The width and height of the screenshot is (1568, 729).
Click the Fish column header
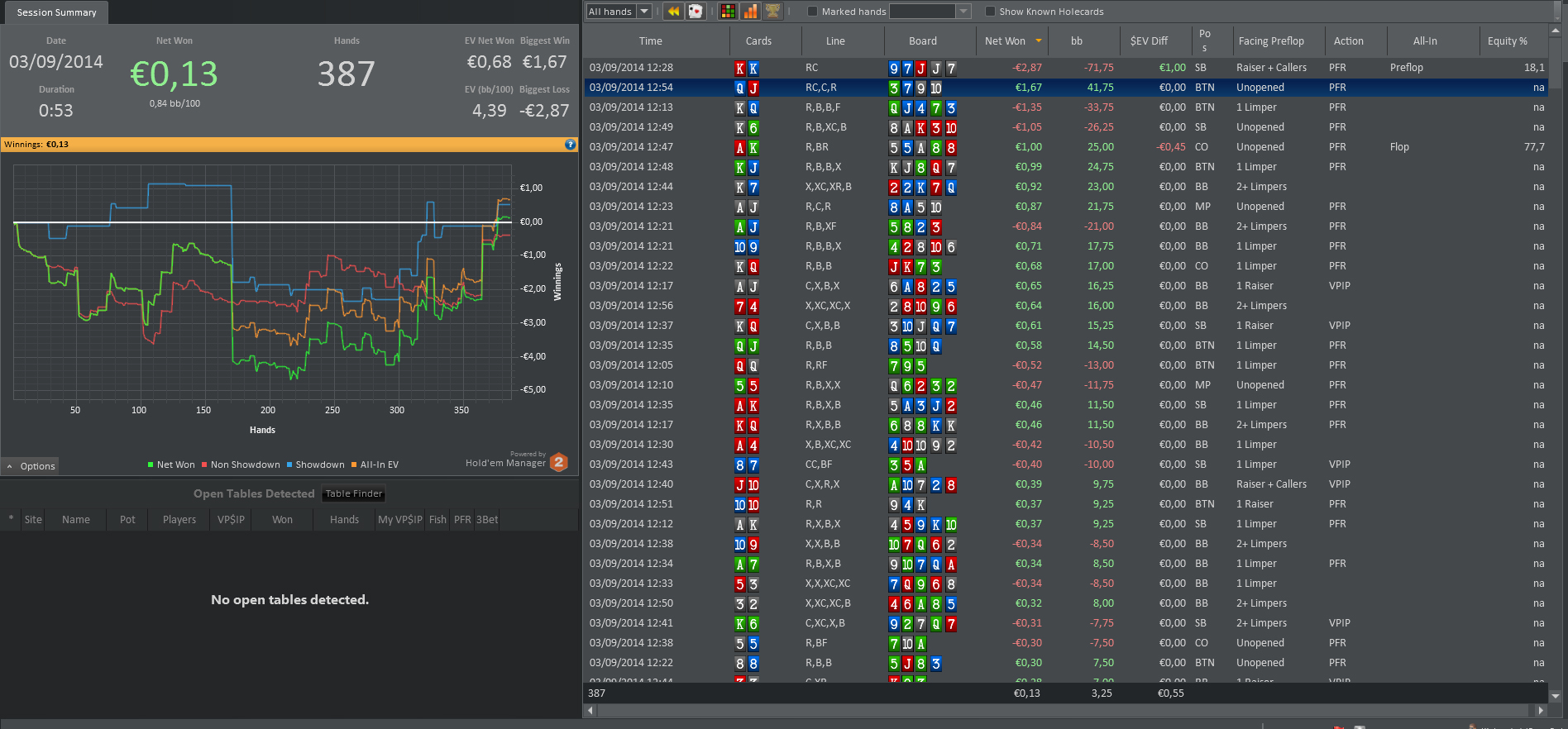coord(437,519)
